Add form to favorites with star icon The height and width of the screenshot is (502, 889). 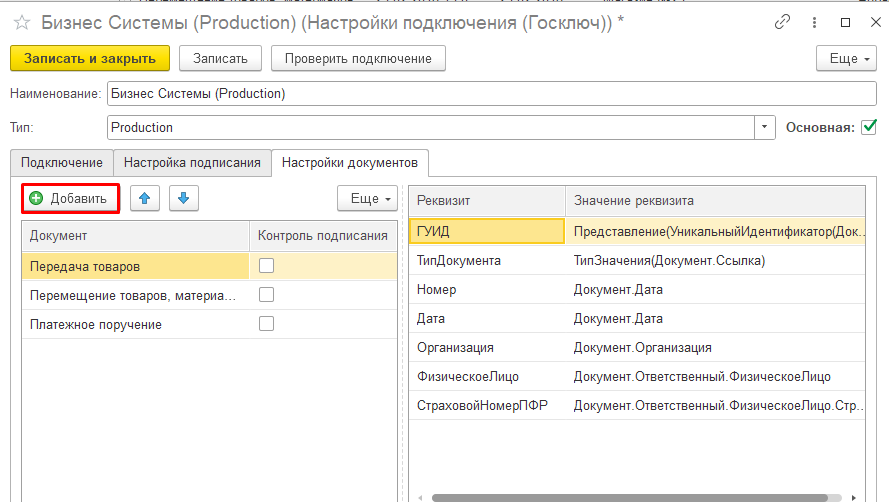click(22, 23)
